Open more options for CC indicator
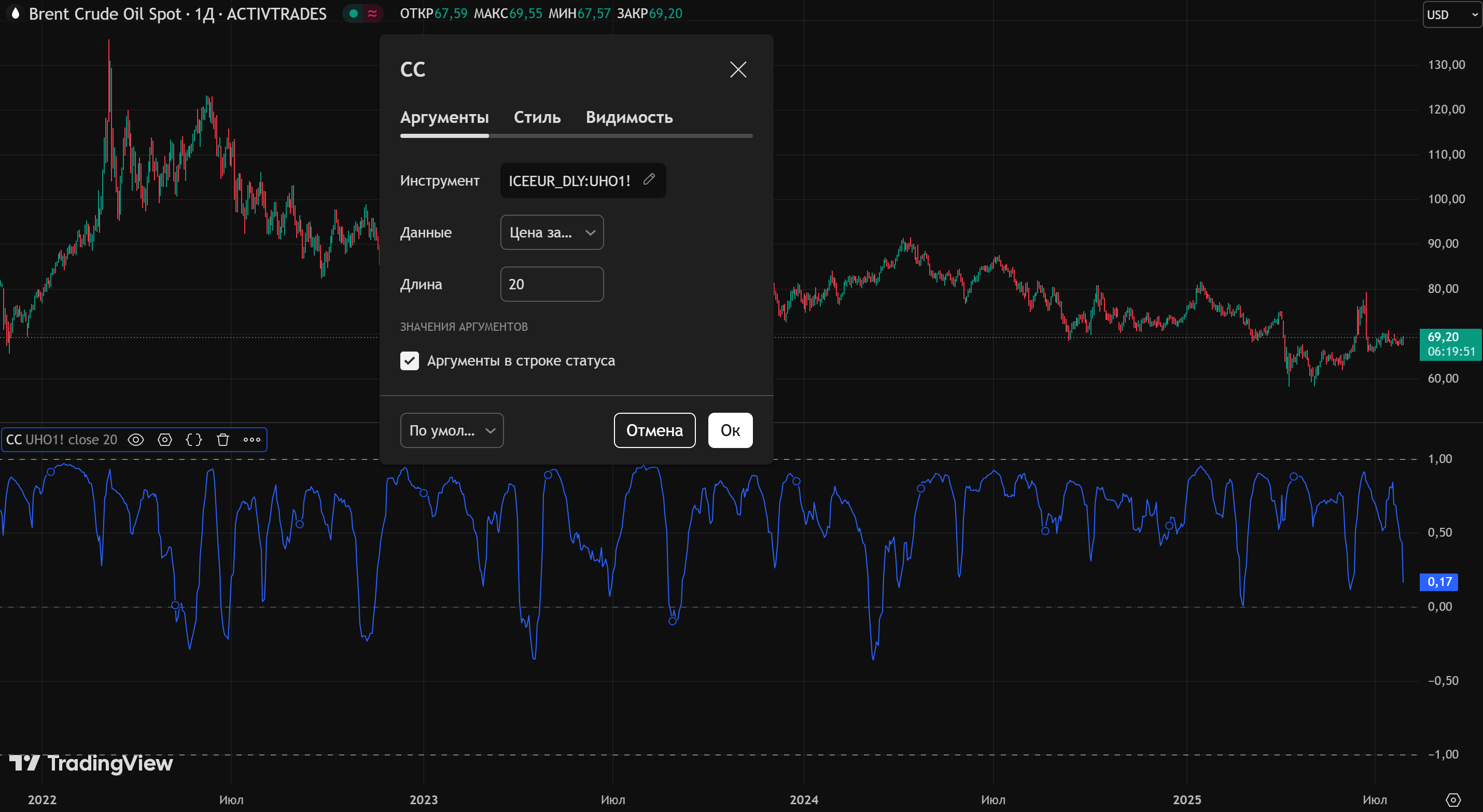The width and height of the screenshot is (1483, 812). point(251,440)
